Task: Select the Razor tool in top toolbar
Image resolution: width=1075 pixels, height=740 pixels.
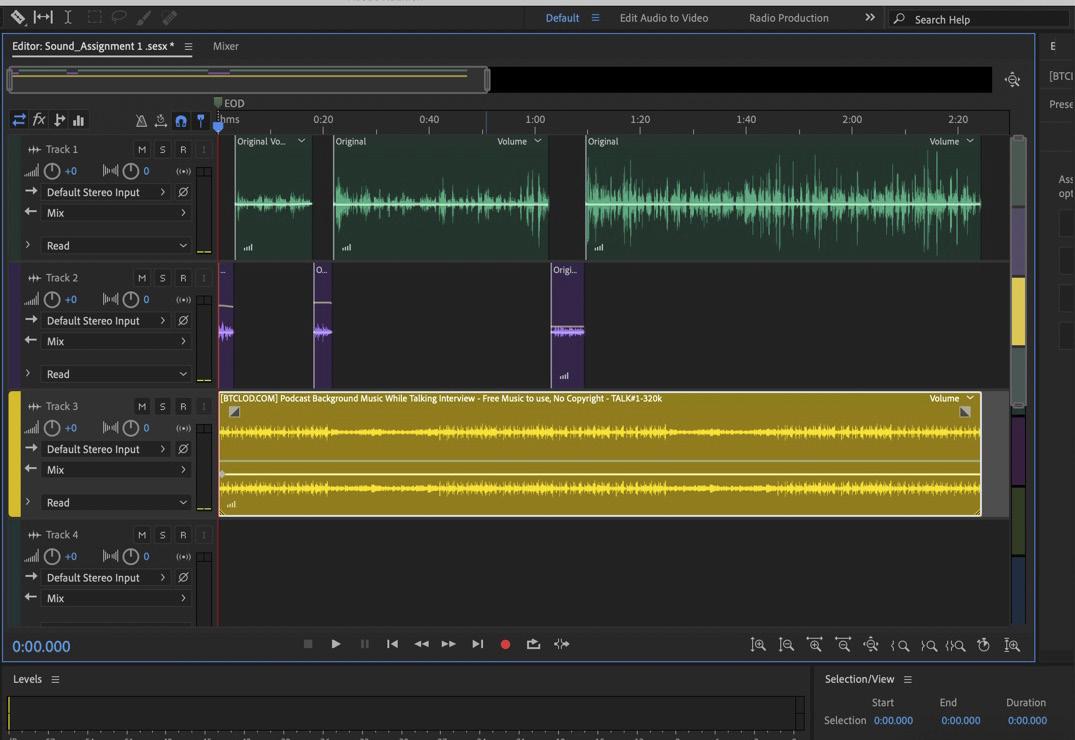Action: click(18, 17)
